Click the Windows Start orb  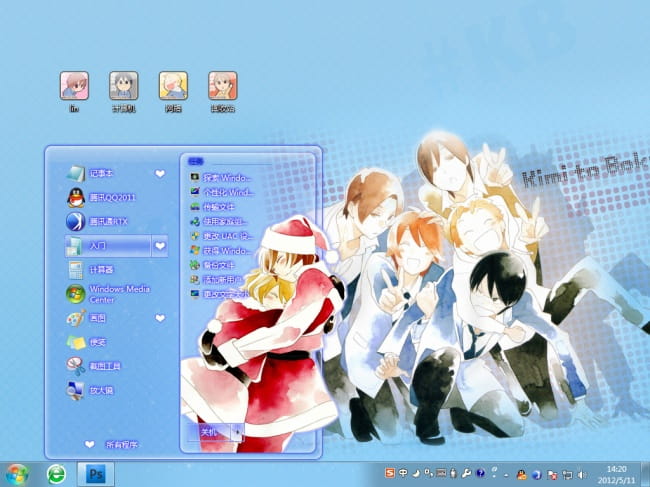(x=17, y=472)
